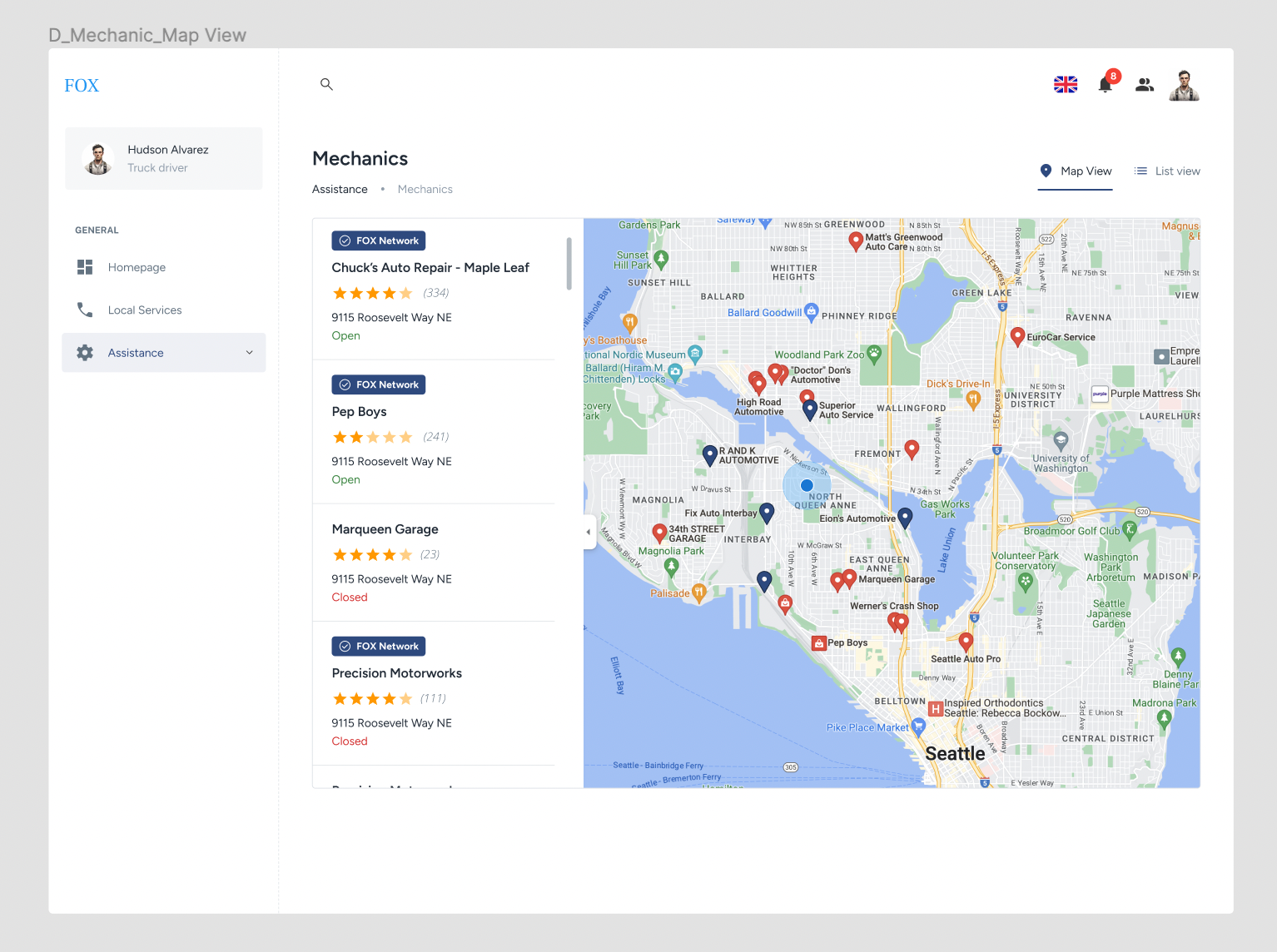Click the Local Services phone icon

(x=85, y=310)
